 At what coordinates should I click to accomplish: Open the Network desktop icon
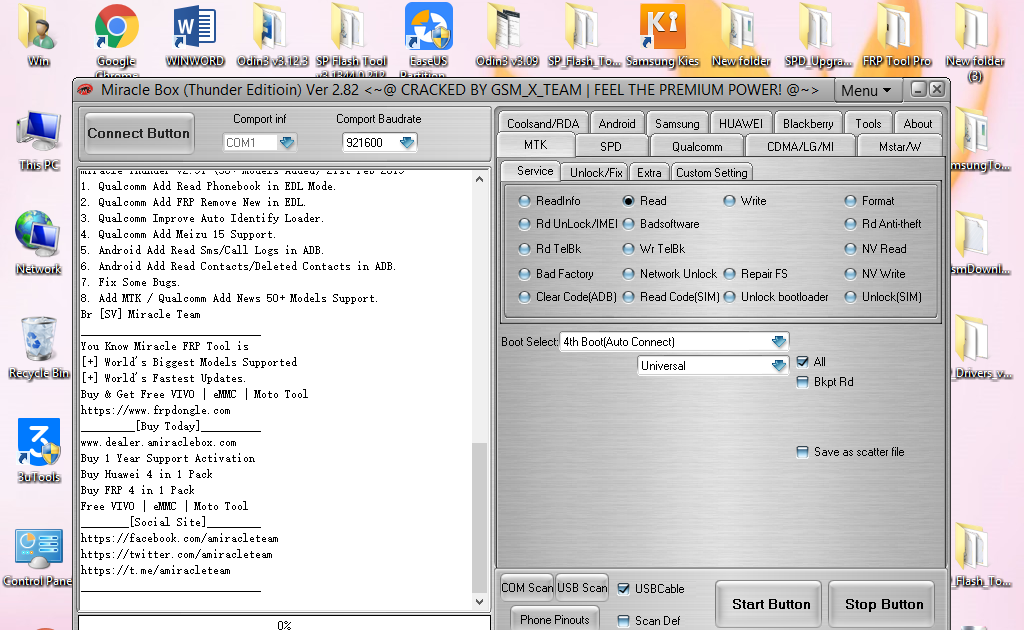(x=38, y=244)
